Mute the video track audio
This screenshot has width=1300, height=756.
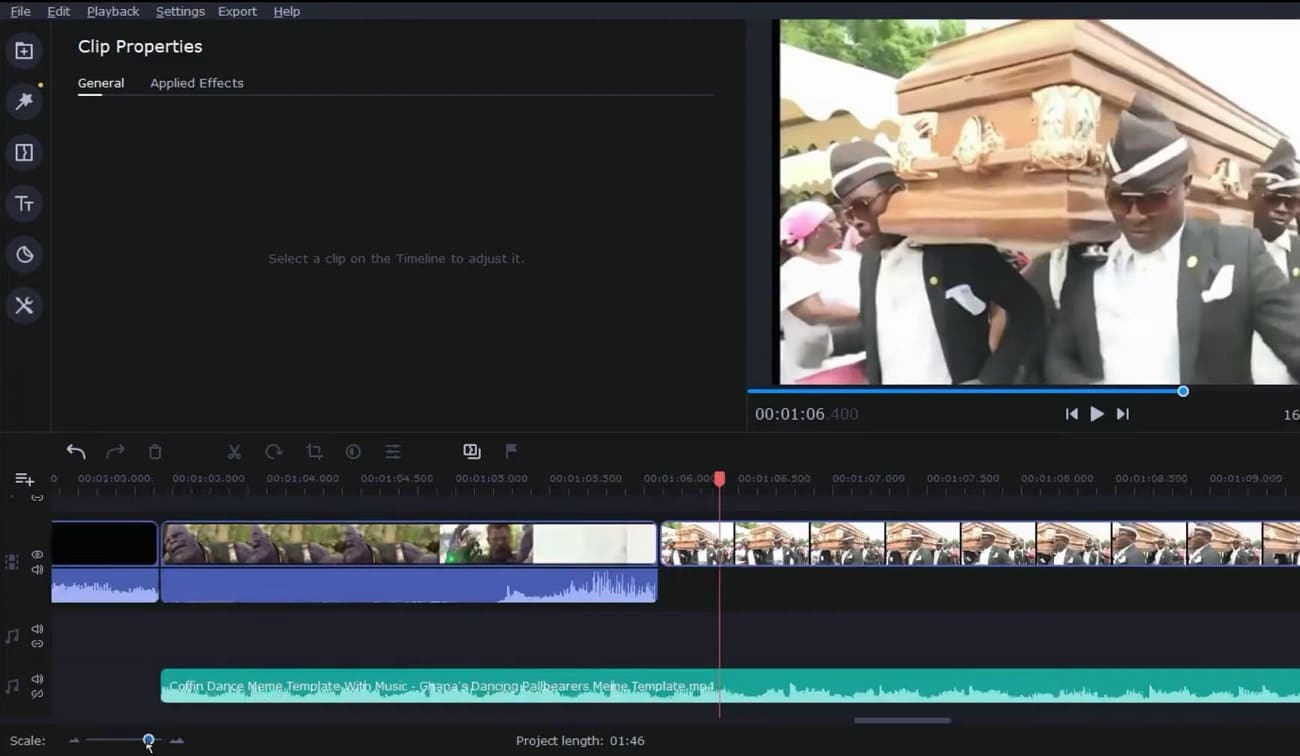[37, 570]
